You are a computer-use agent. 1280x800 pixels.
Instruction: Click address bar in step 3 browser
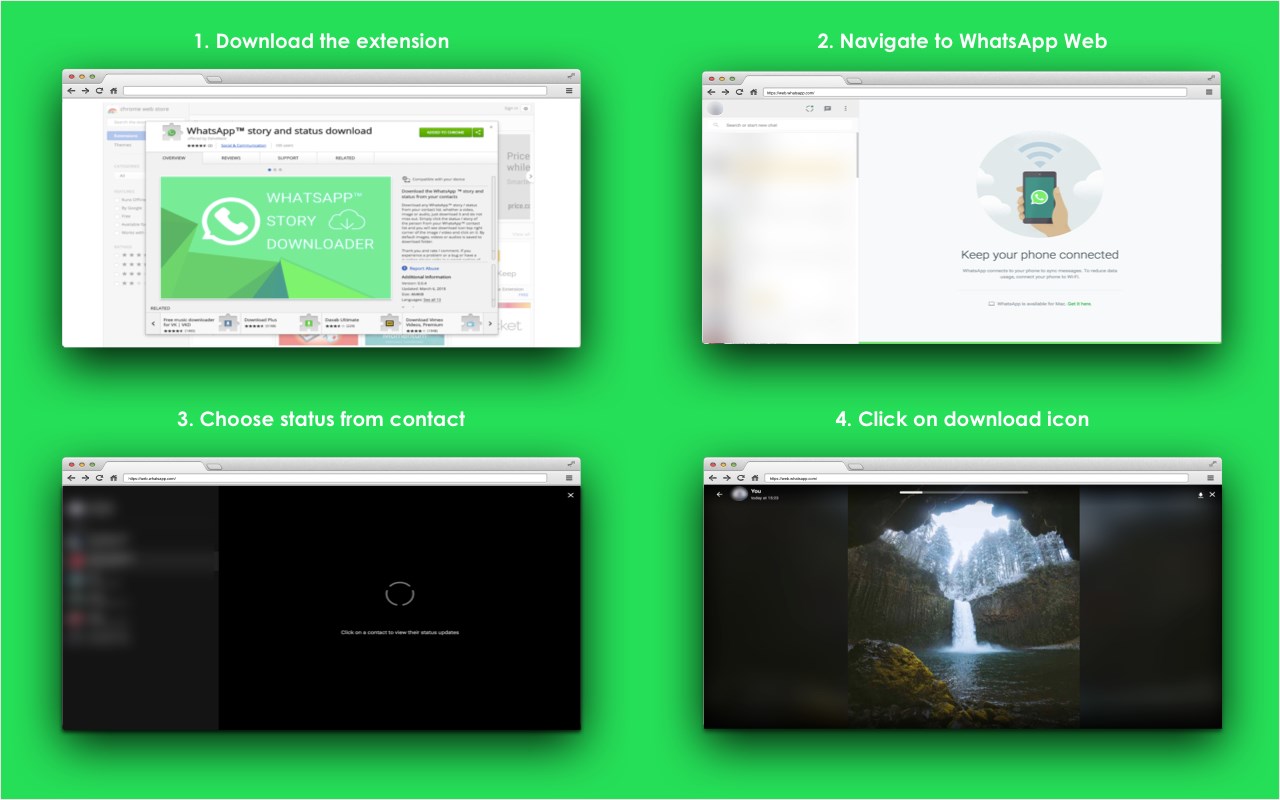tap(334, 478)
